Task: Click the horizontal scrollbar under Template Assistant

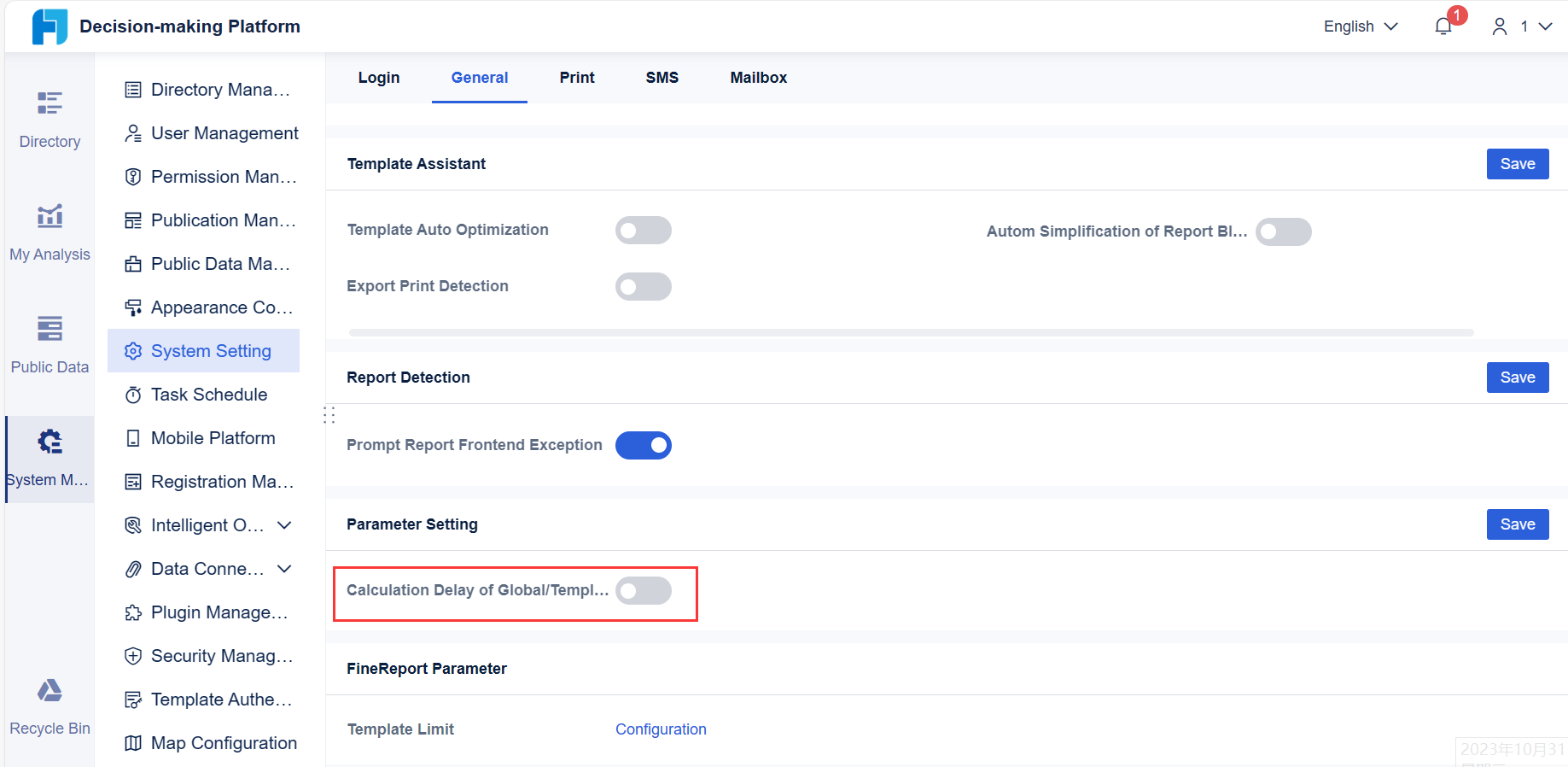Action: tap(911, 332)
